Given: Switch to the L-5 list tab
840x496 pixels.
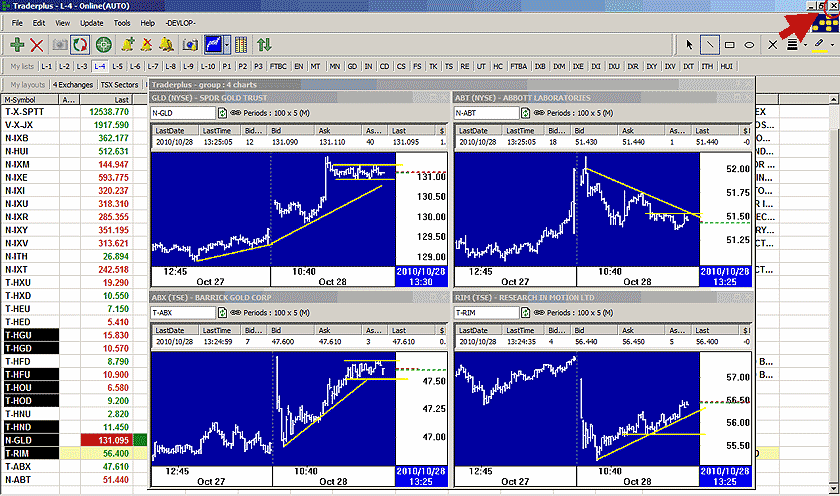Looking at the screenshot, I should (117, 66).
